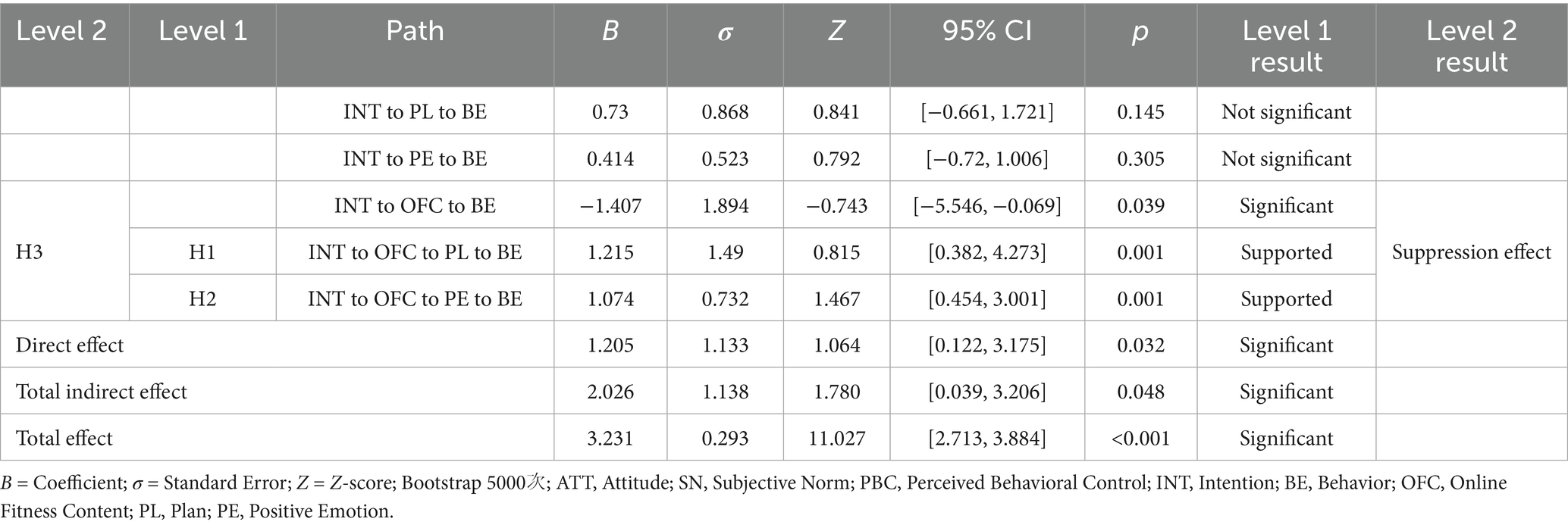Click the p-value cell showing <0.001

[1140, 439]
